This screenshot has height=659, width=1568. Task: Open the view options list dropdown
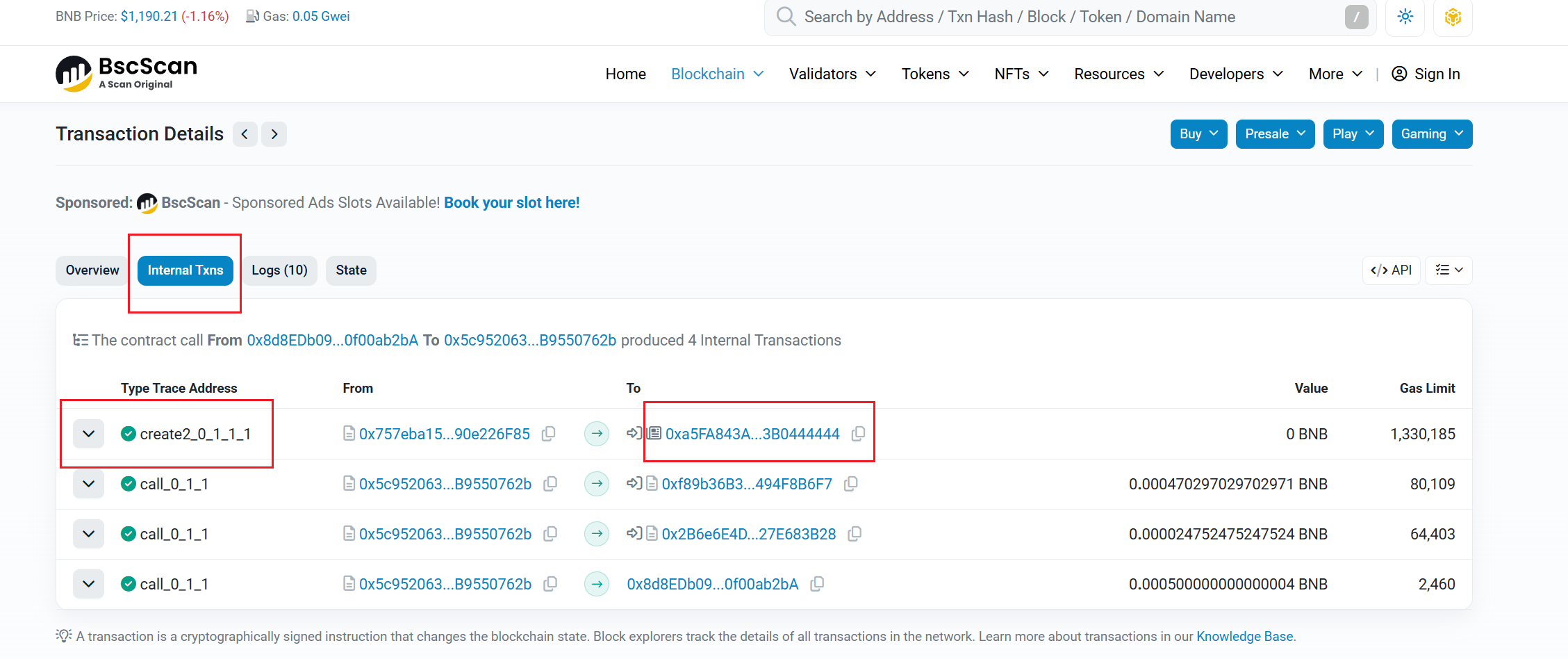[x=1449, y=270]
